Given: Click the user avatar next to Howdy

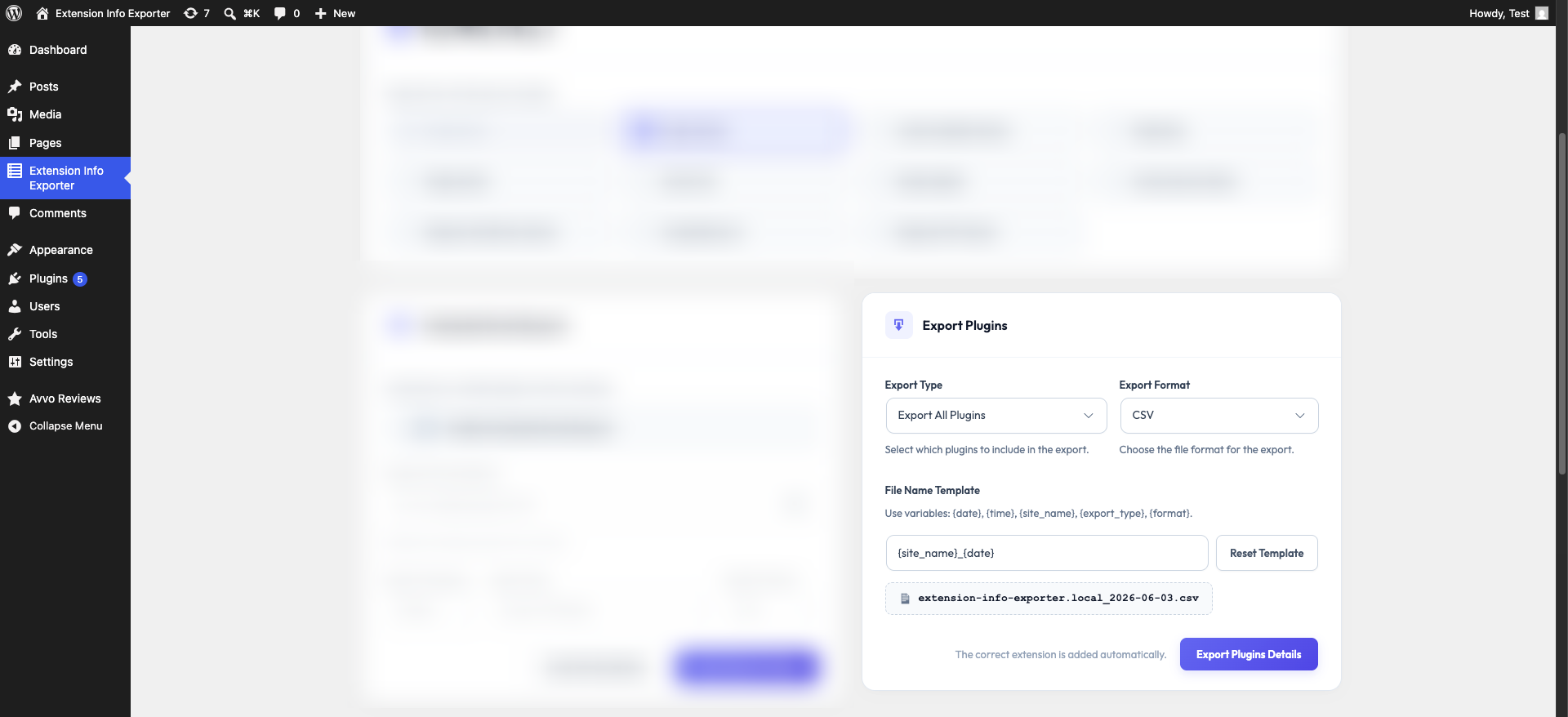Looking at the screenshot, I should (1542, 13).
